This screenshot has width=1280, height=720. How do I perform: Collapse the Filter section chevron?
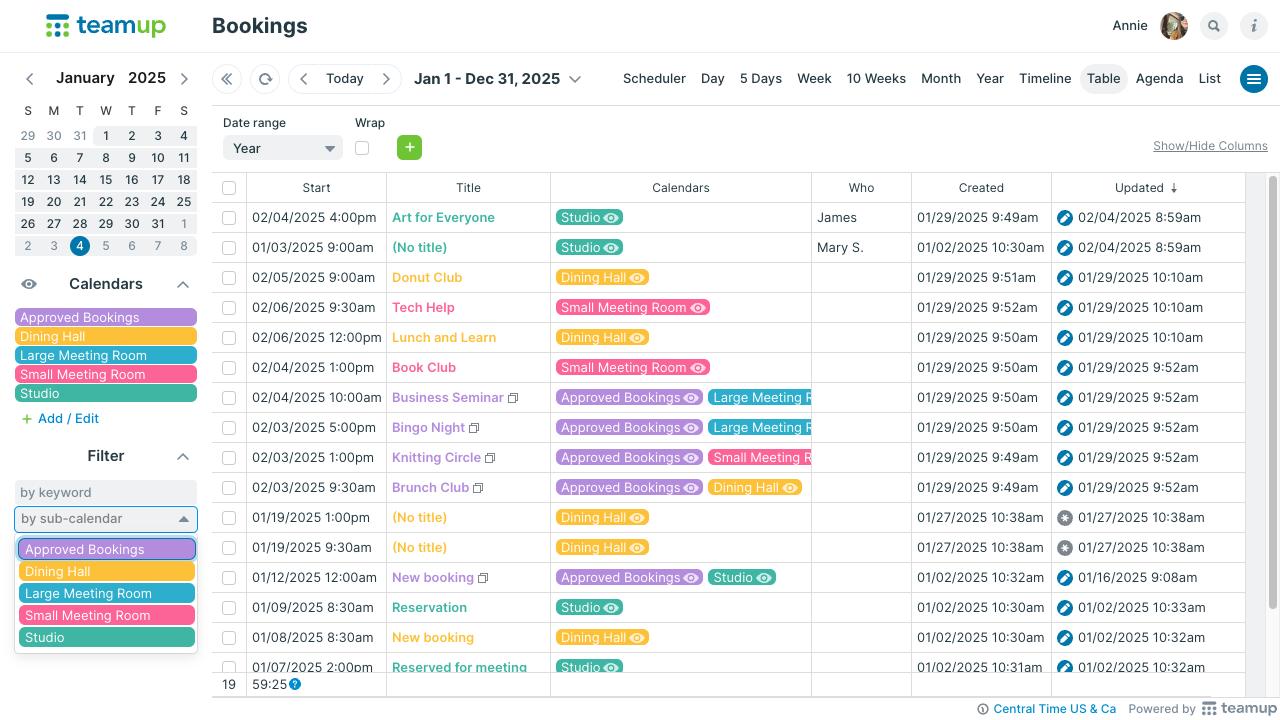tap(183, 456)
